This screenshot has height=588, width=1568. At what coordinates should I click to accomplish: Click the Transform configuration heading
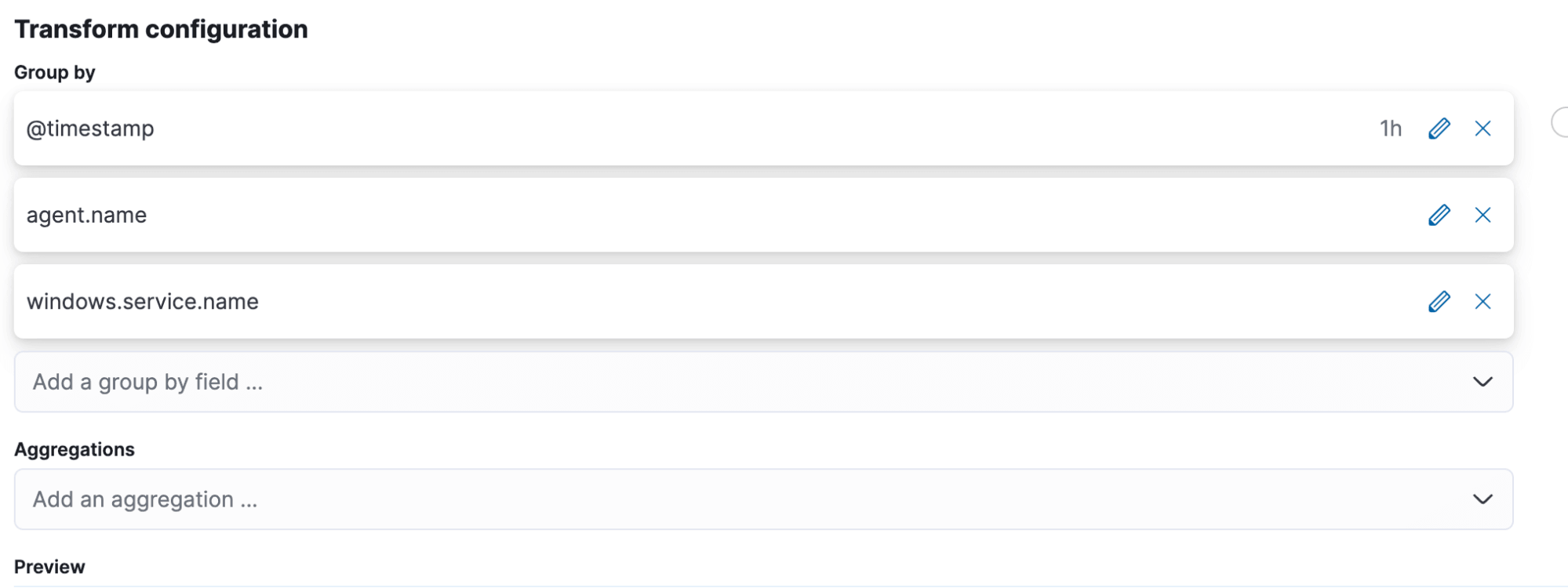pos(161,29)
